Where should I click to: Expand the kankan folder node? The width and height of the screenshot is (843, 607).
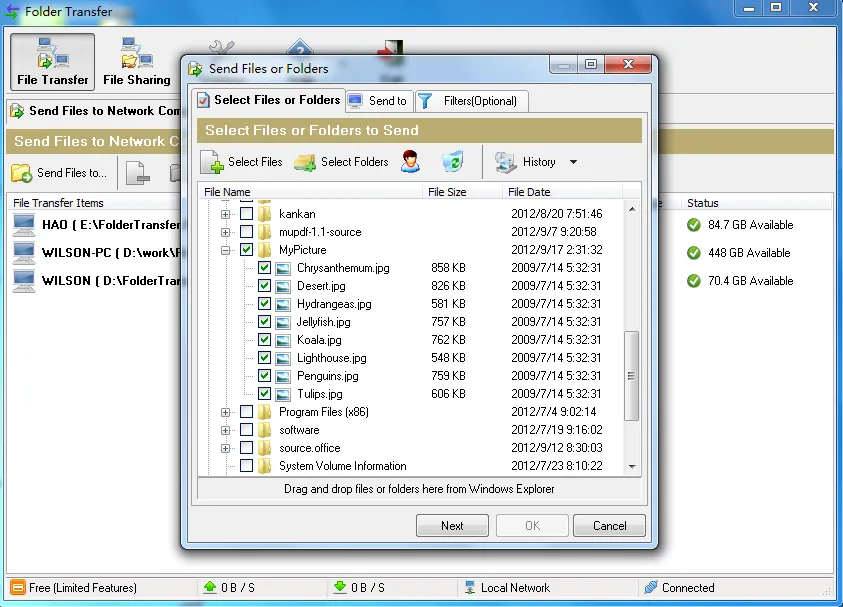coord(225,215)
